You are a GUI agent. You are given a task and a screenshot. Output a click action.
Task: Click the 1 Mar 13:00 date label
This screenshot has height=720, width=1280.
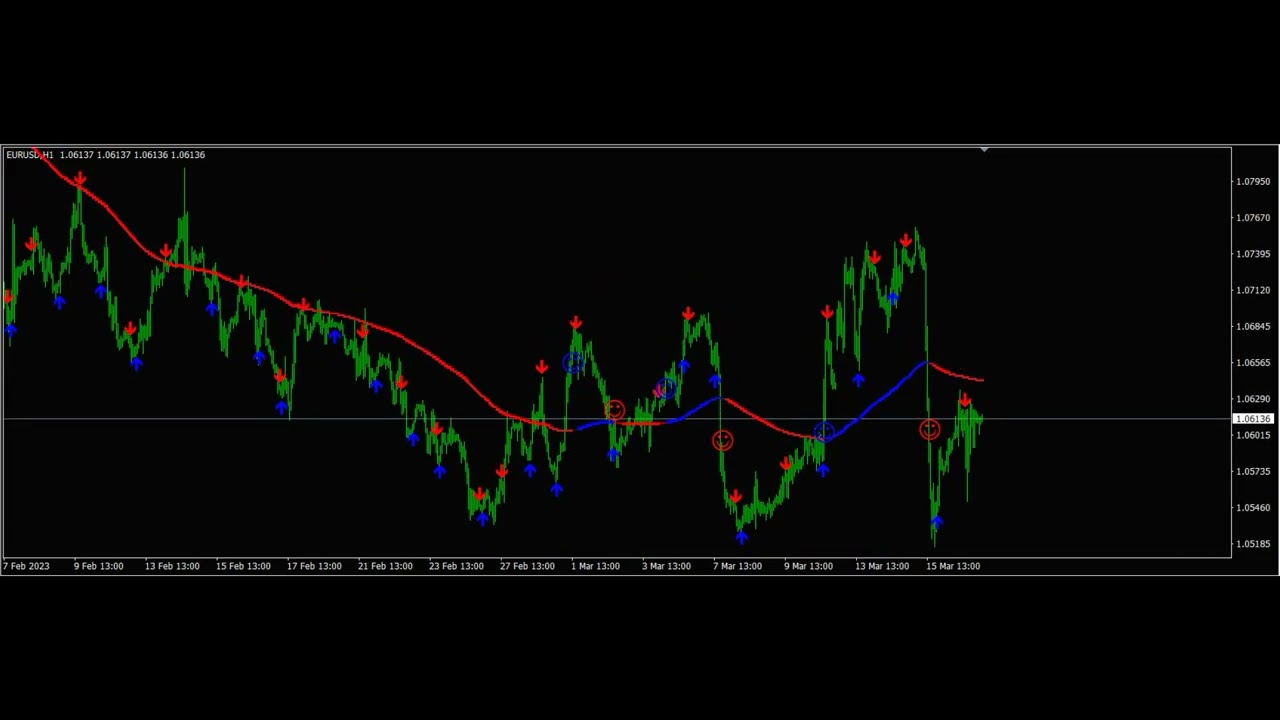(595, 566)
